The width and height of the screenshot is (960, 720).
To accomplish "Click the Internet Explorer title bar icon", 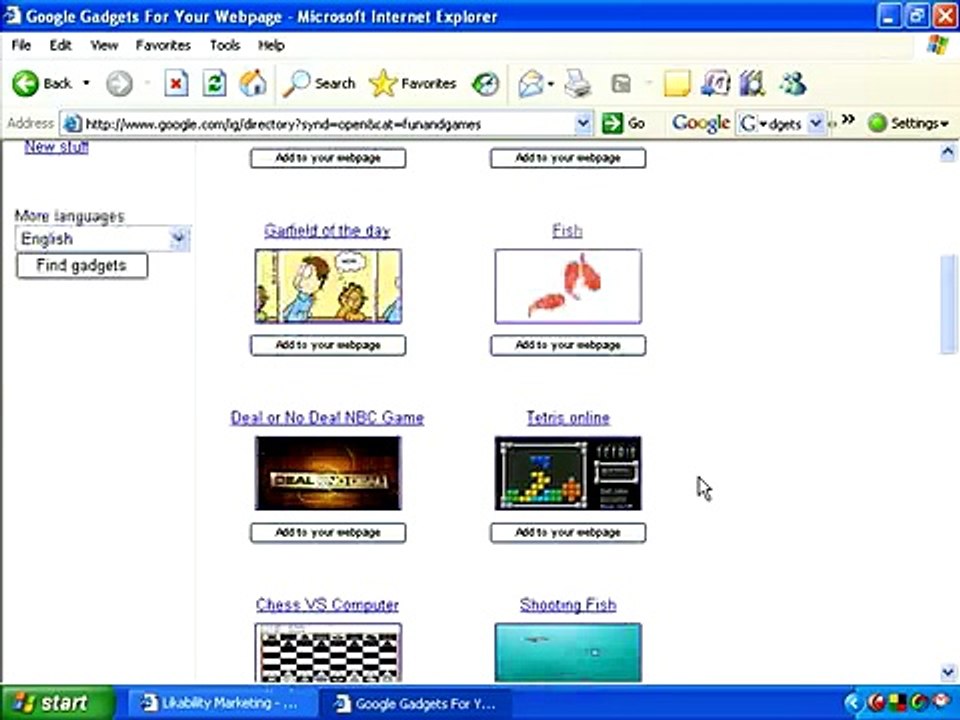I will click(x=12, y=15).
